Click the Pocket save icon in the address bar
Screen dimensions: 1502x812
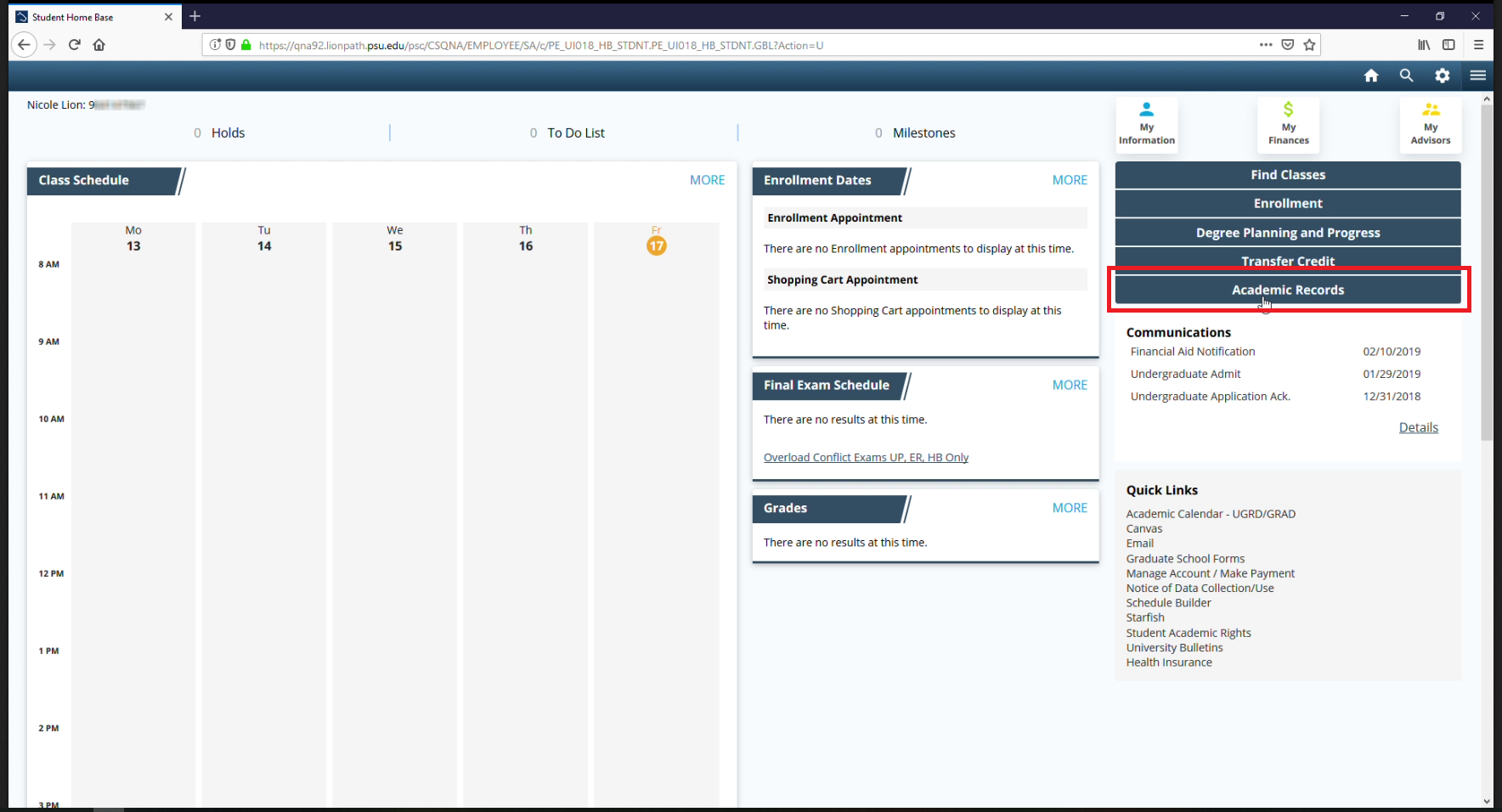pyautogui.click(x=1288, y=45)
